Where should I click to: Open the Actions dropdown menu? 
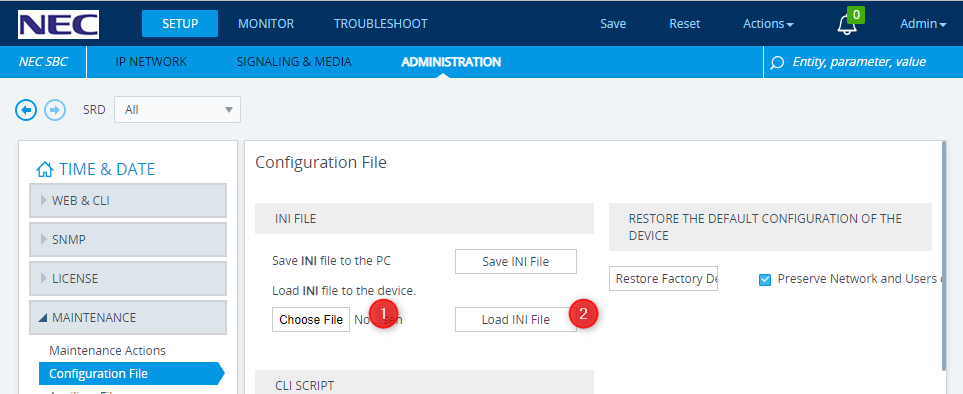(x=768, y=23)
